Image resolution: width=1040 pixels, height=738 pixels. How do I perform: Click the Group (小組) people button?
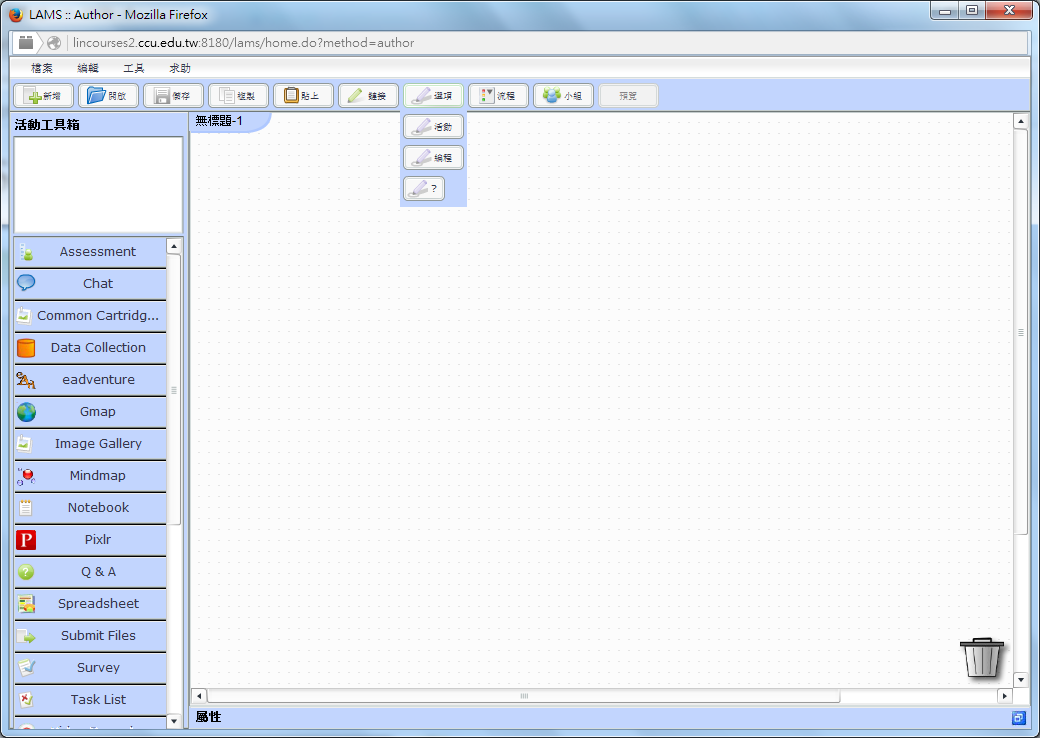(x=563, y=96)
